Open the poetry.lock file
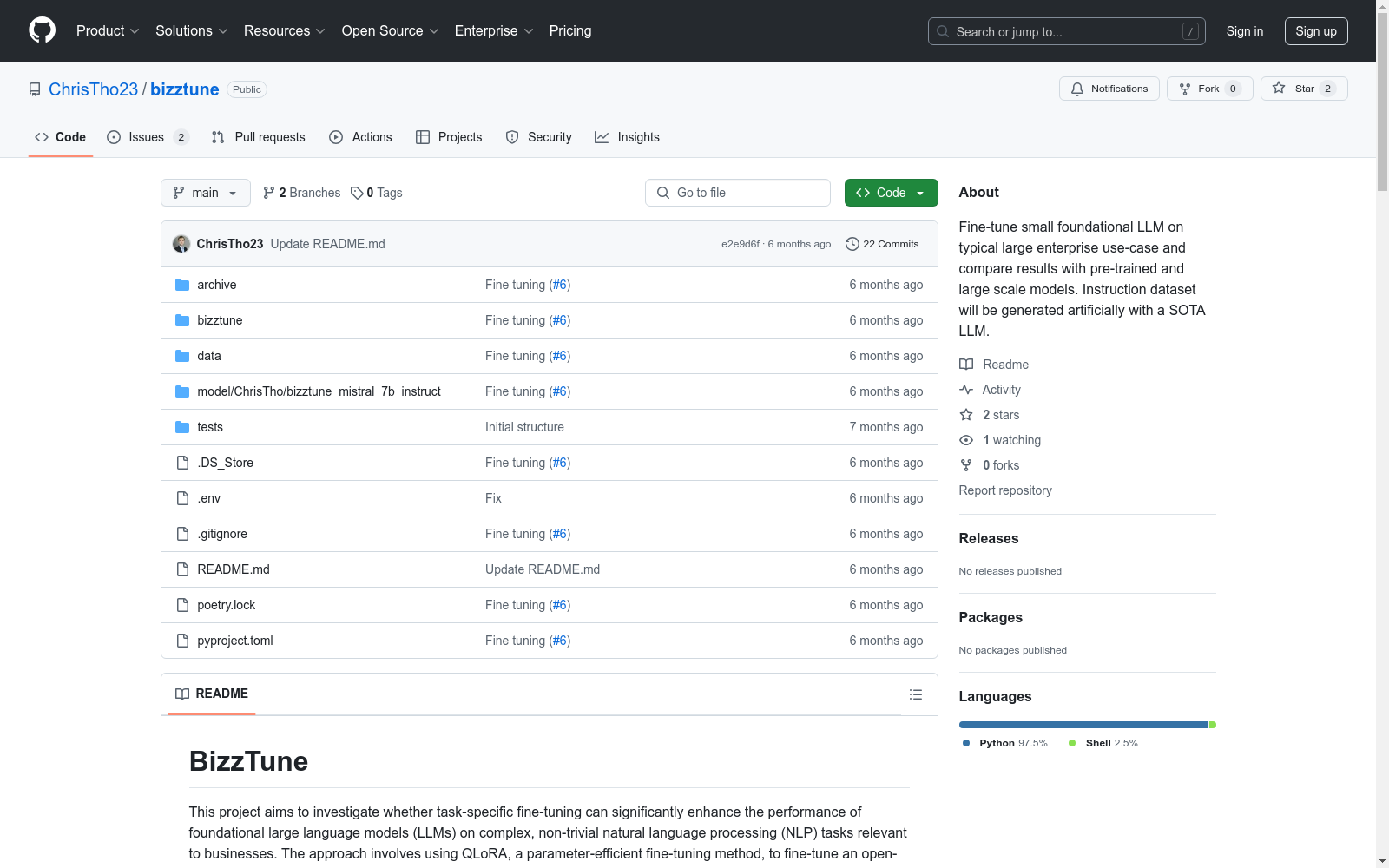1389x868 pixels. pyautogui.click(x=226, y=605)
